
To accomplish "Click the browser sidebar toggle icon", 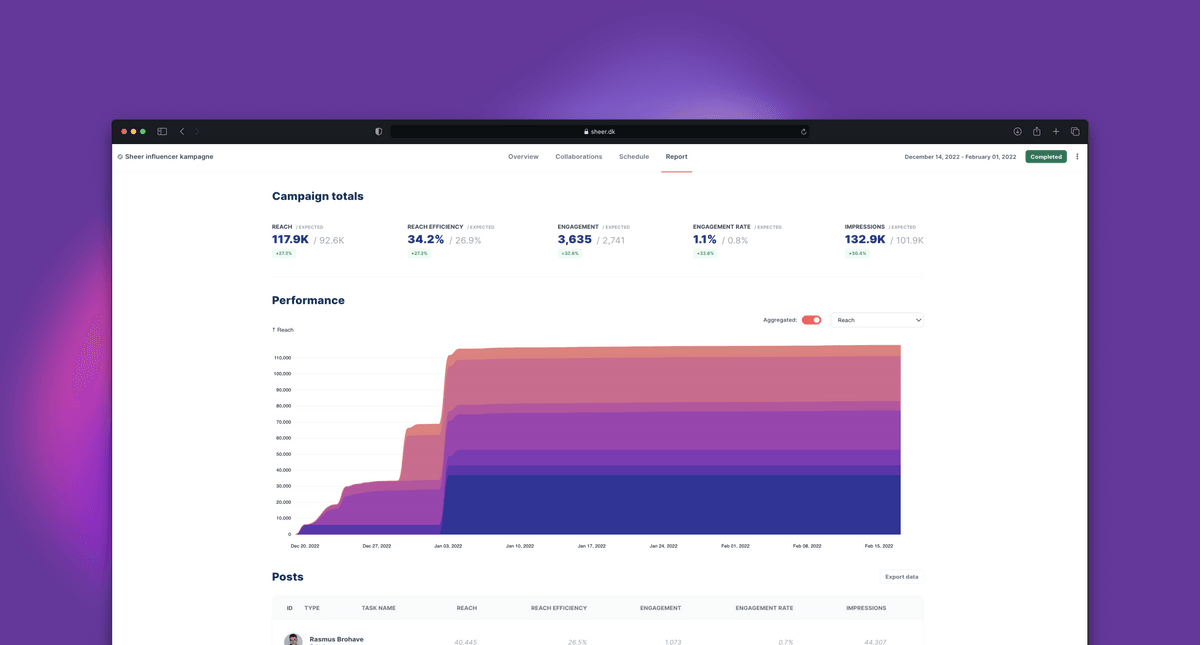I will 162,131.
